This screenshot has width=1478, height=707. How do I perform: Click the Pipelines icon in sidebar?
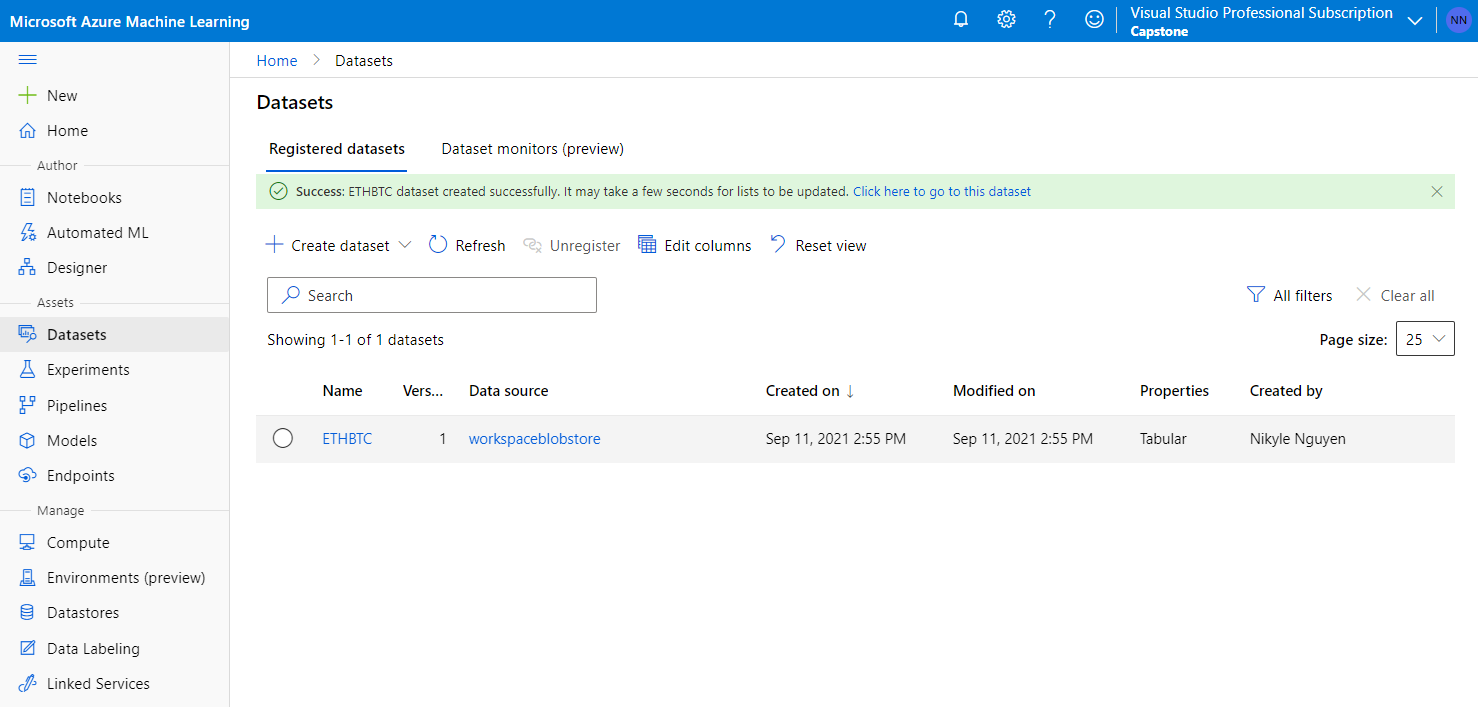click(x=27, y=406)
